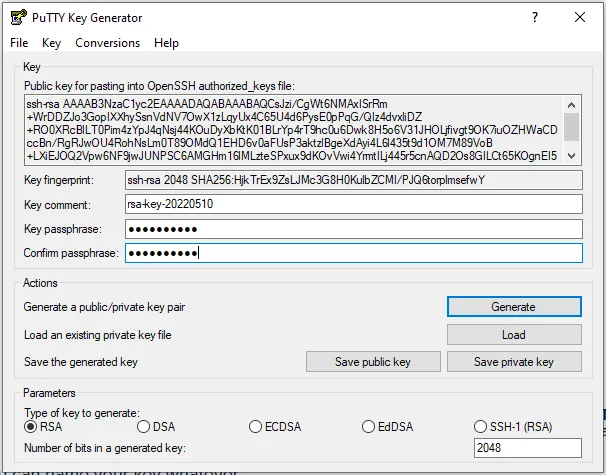Viewport: 606px width, 475px height.
Task: Click the 'Key fingerprint:' label
Action: (x=59, y=180)
